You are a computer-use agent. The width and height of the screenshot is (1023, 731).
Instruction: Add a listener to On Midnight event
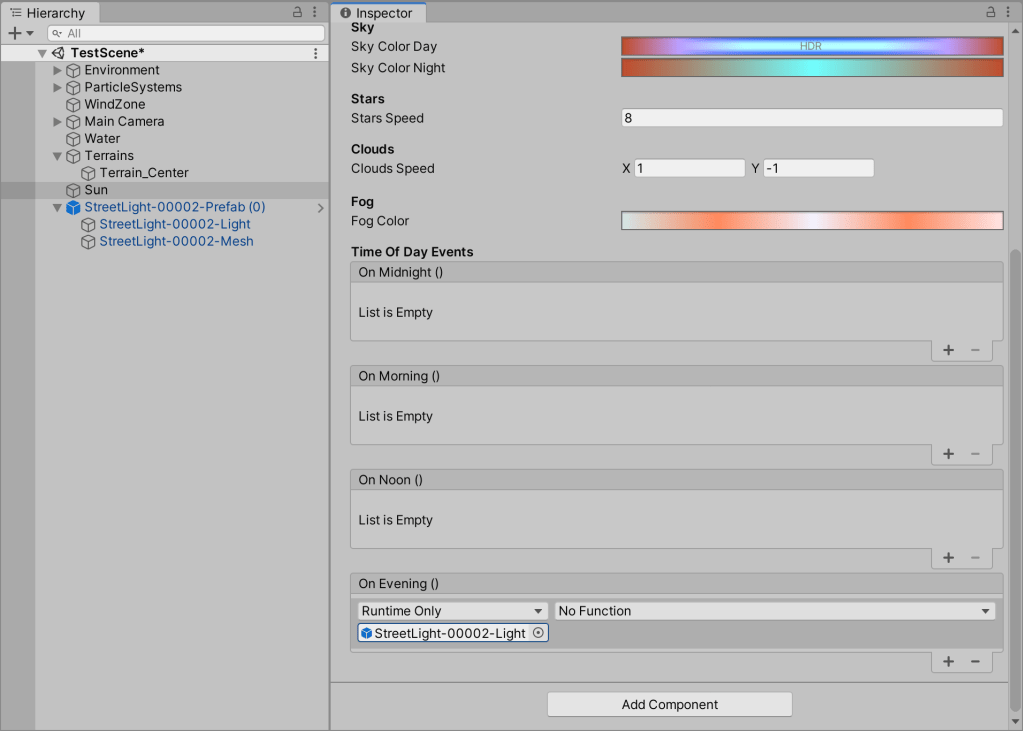[948, 350]
